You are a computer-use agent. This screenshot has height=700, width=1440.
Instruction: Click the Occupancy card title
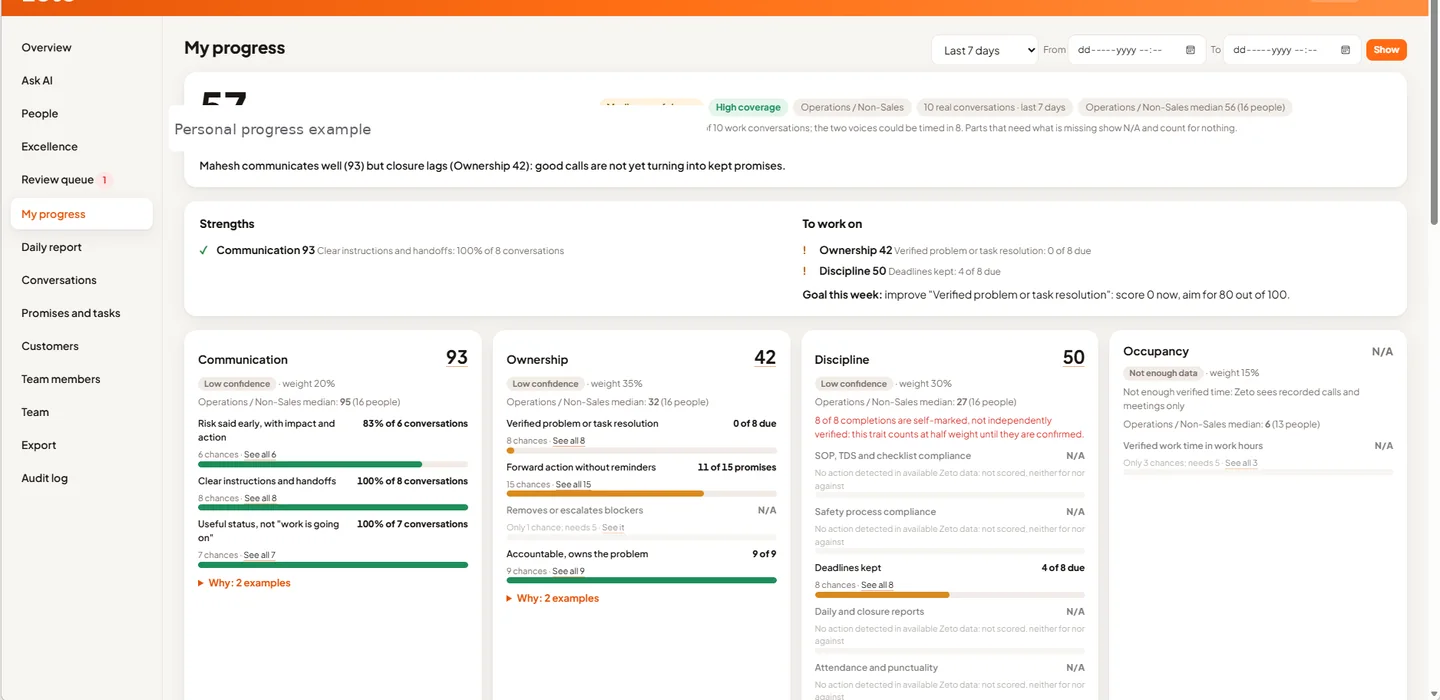1156,351
